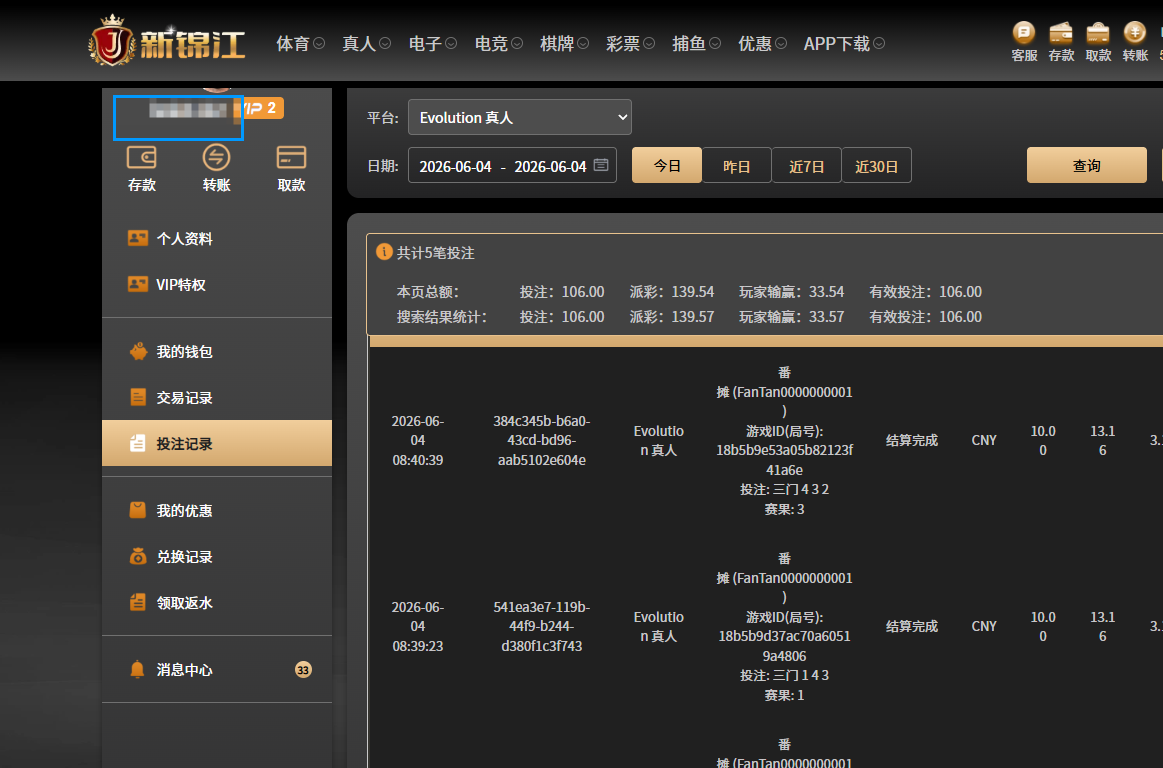Open the header 存款 deposit icon
This screenshot has width=1163, height=768.
point(1061,42)
